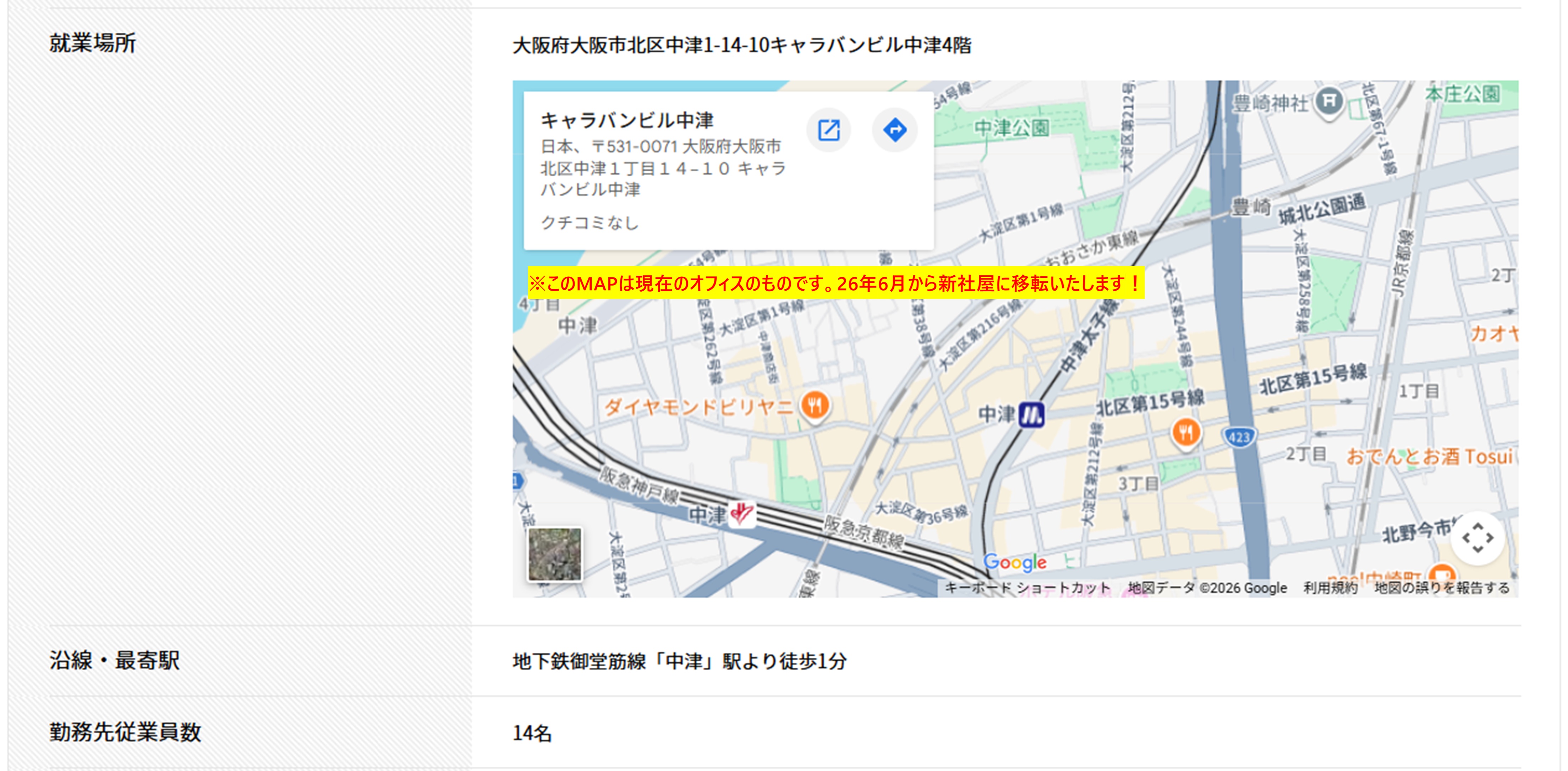Click the route 423 highway shield
The width and height of the screenshot is (1568, 771).
click(1238, 436)
